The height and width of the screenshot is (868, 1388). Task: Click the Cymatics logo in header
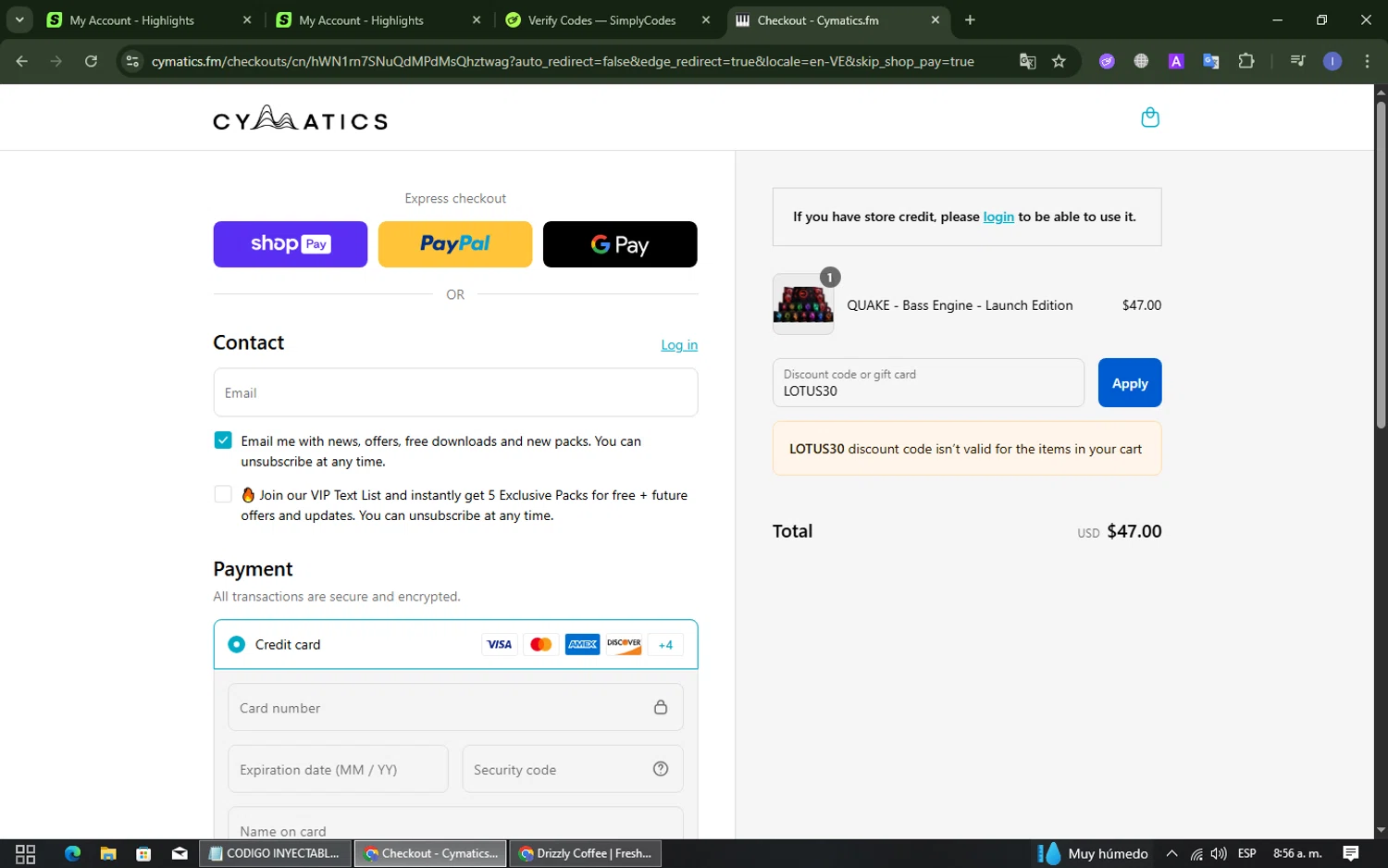click(301, 118)
